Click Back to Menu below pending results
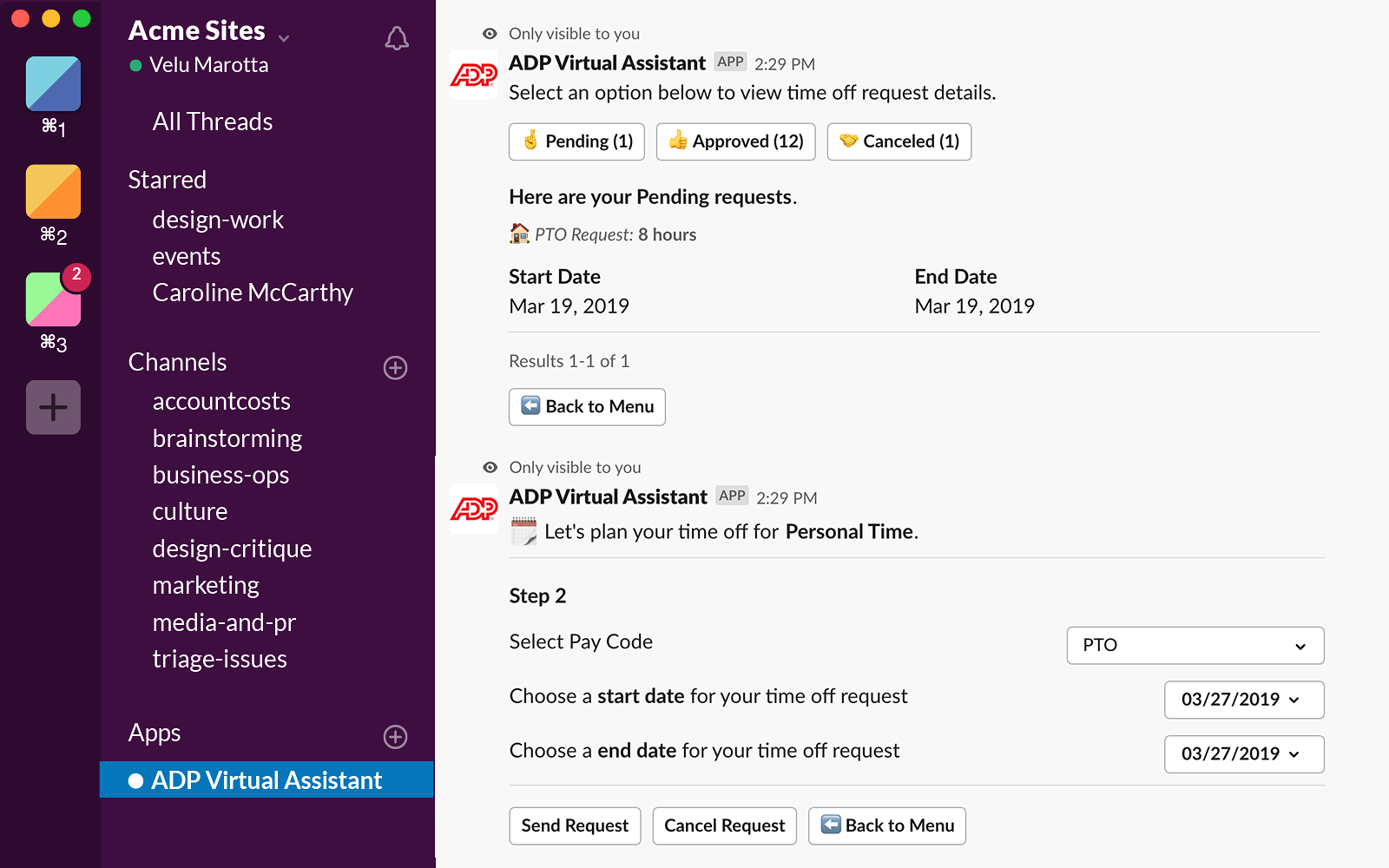The image size is (1389, 868). 586,406
